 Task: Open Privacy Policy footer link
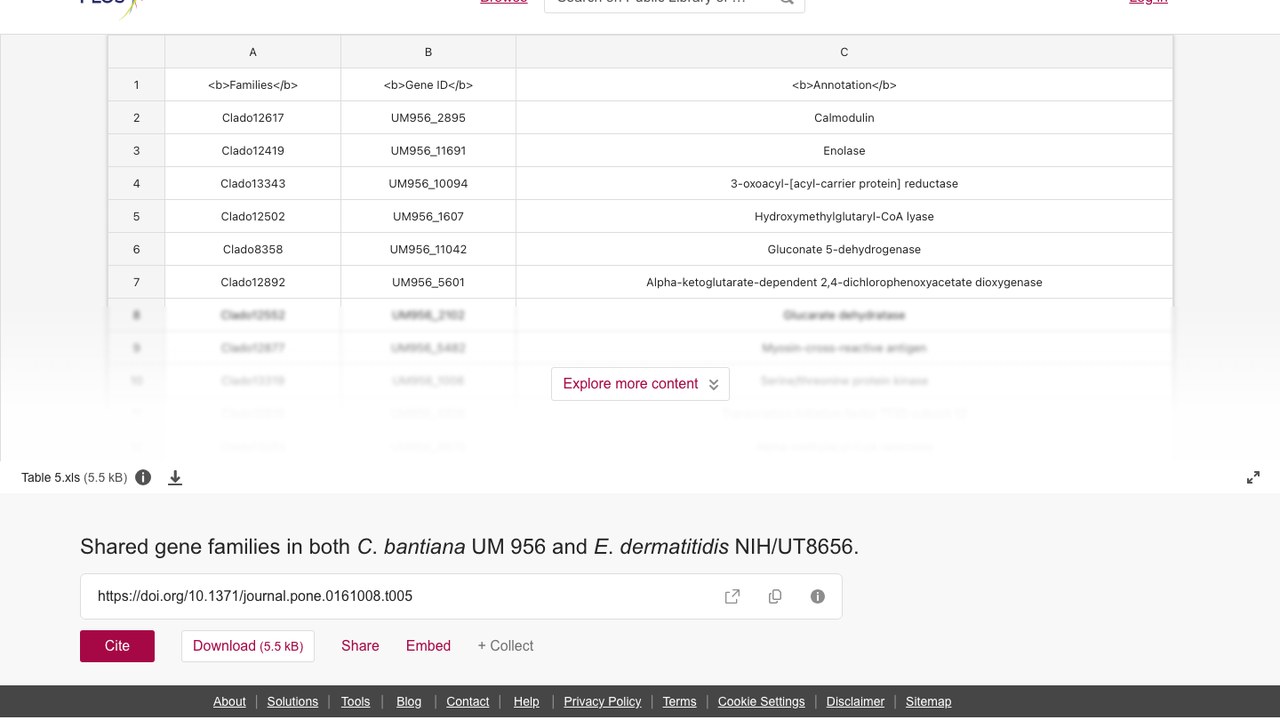[602, 701]
